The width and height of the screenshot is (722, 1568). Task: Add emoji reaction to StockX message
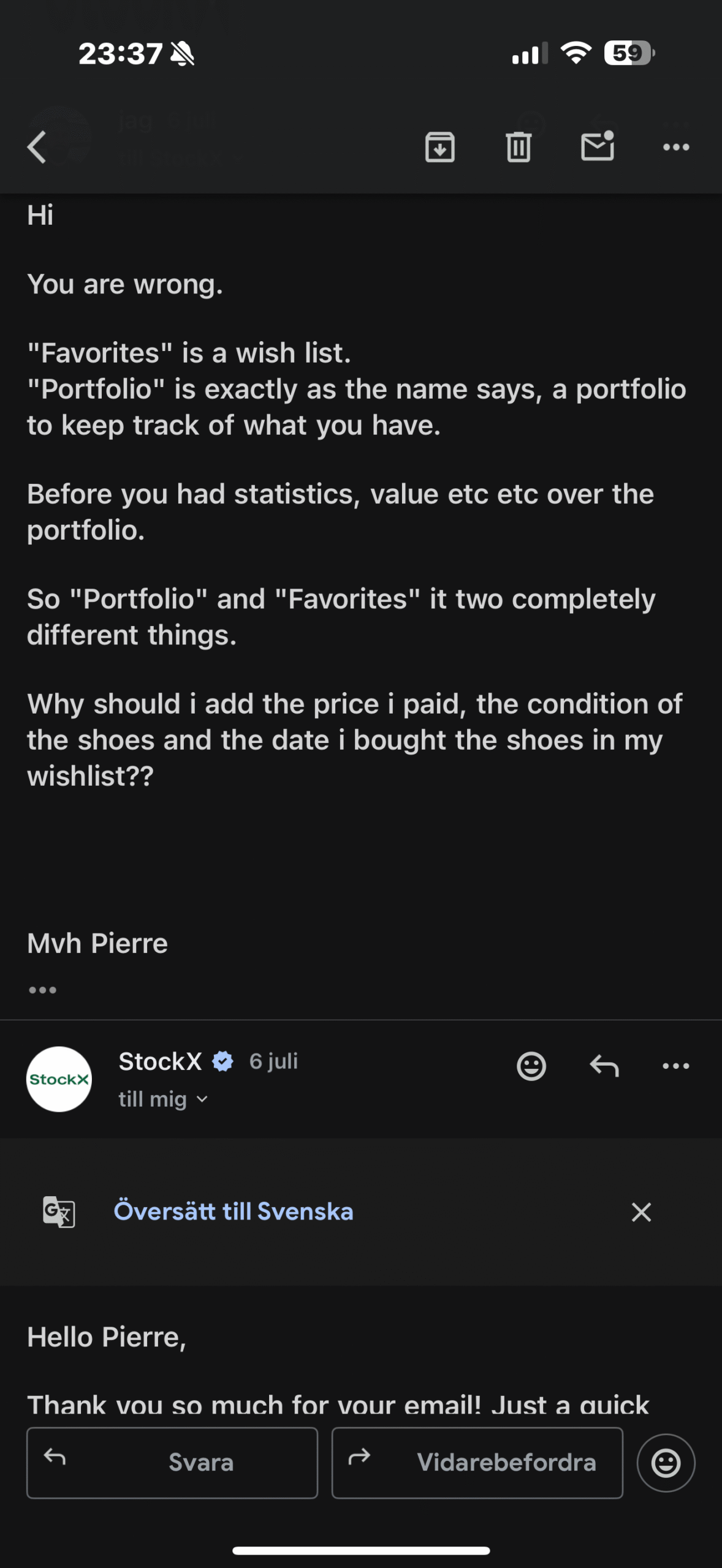click(531, 1066)
